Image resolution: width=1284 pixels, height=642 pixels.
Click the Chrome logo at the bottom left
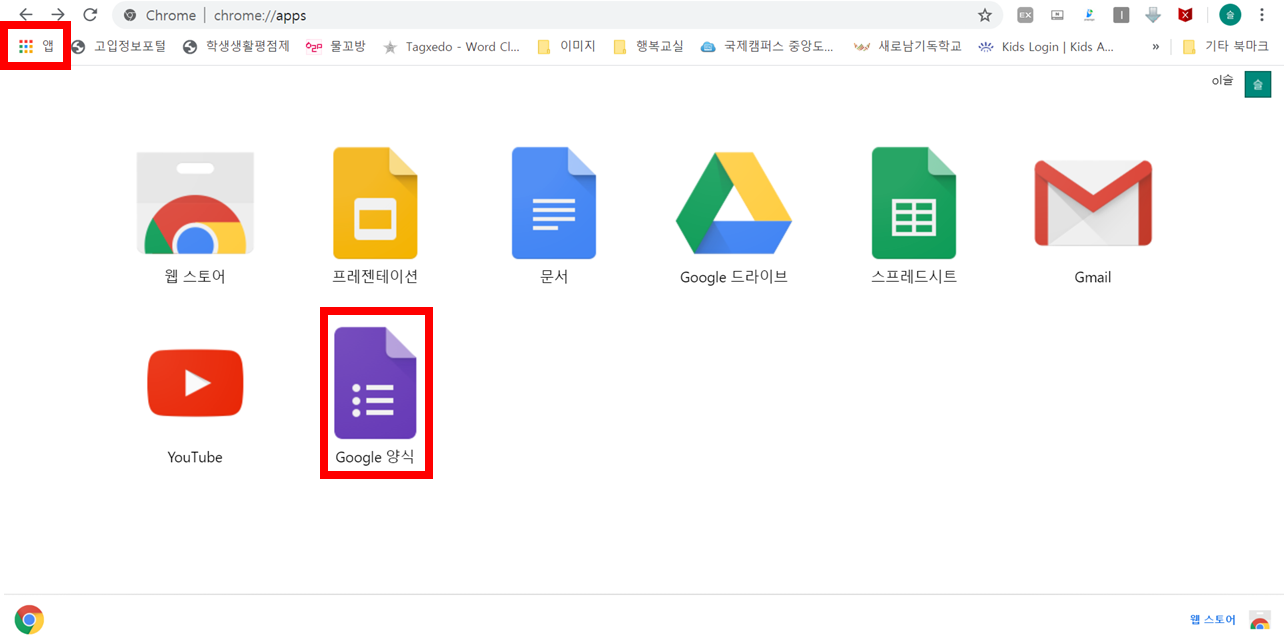[29, 620]
